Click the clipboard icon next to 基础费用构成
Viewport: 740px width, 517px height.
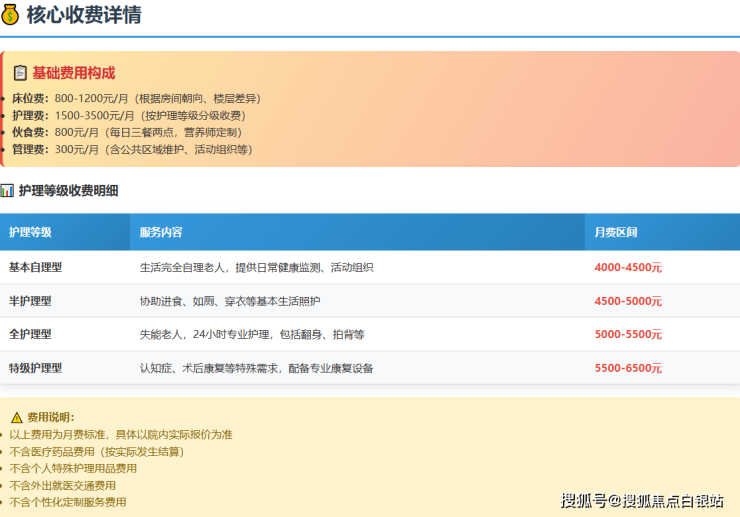20,73
